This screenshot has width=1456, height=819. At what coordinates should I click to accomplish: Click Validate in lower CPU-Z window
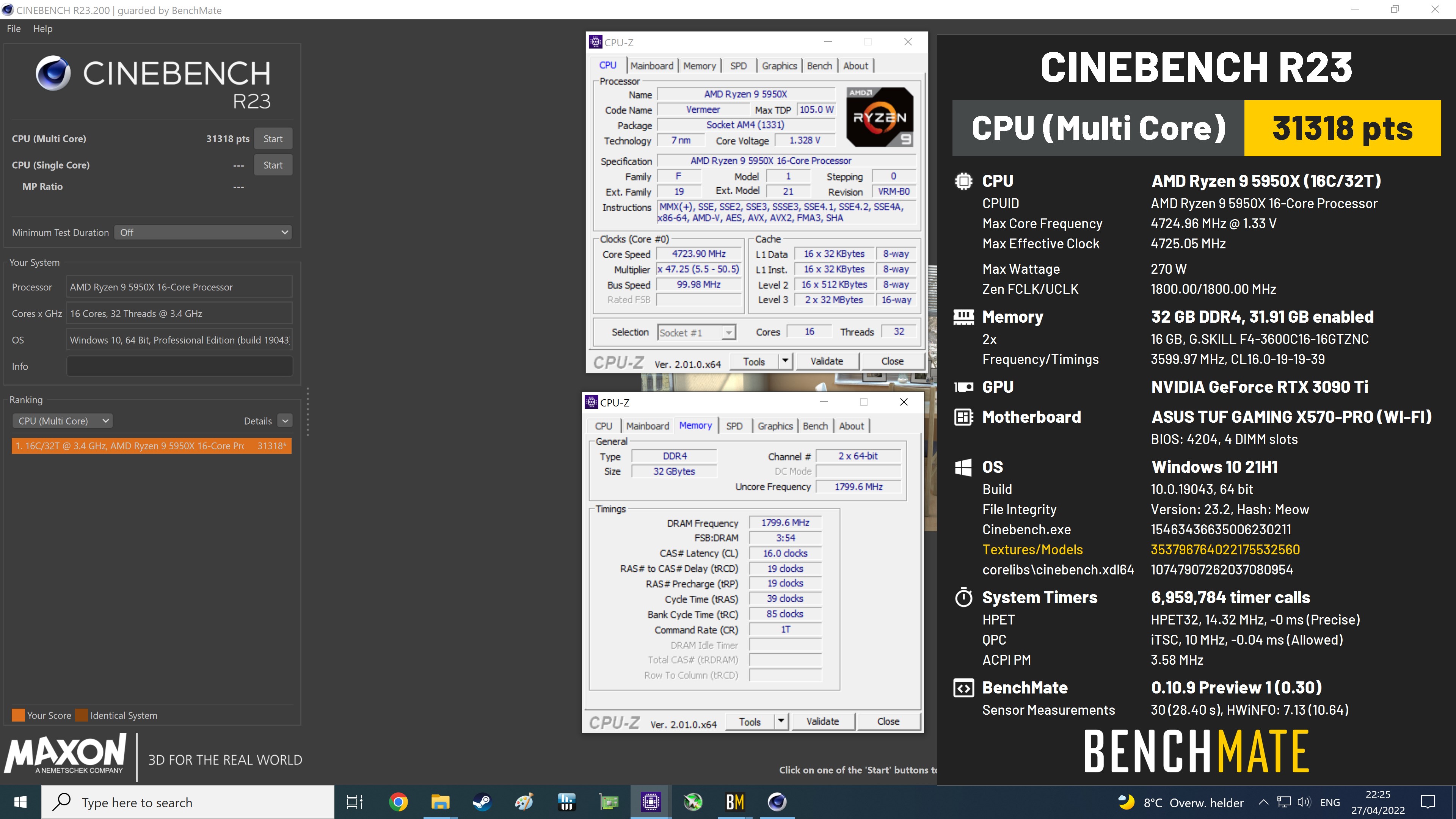pos(822,721)
